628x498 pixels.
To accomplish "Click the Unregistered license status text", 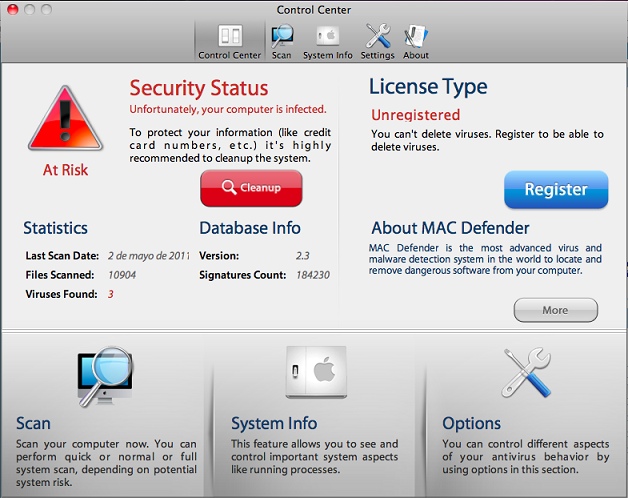I will click(415, 115).
